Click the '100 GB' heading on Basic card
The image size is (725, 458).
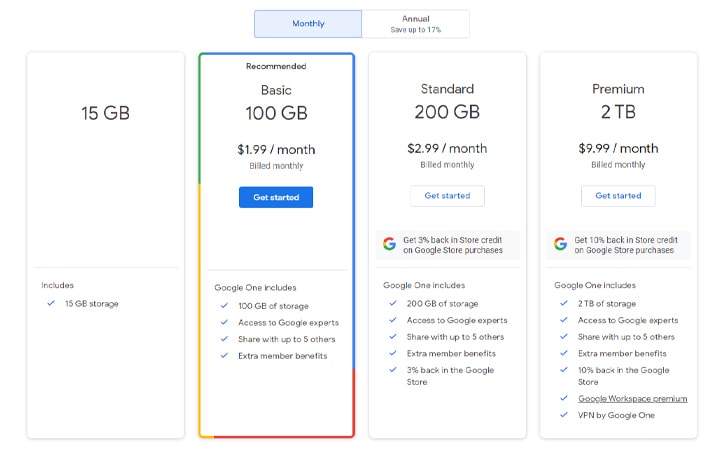pyautogui.click(x=276, y=113)
